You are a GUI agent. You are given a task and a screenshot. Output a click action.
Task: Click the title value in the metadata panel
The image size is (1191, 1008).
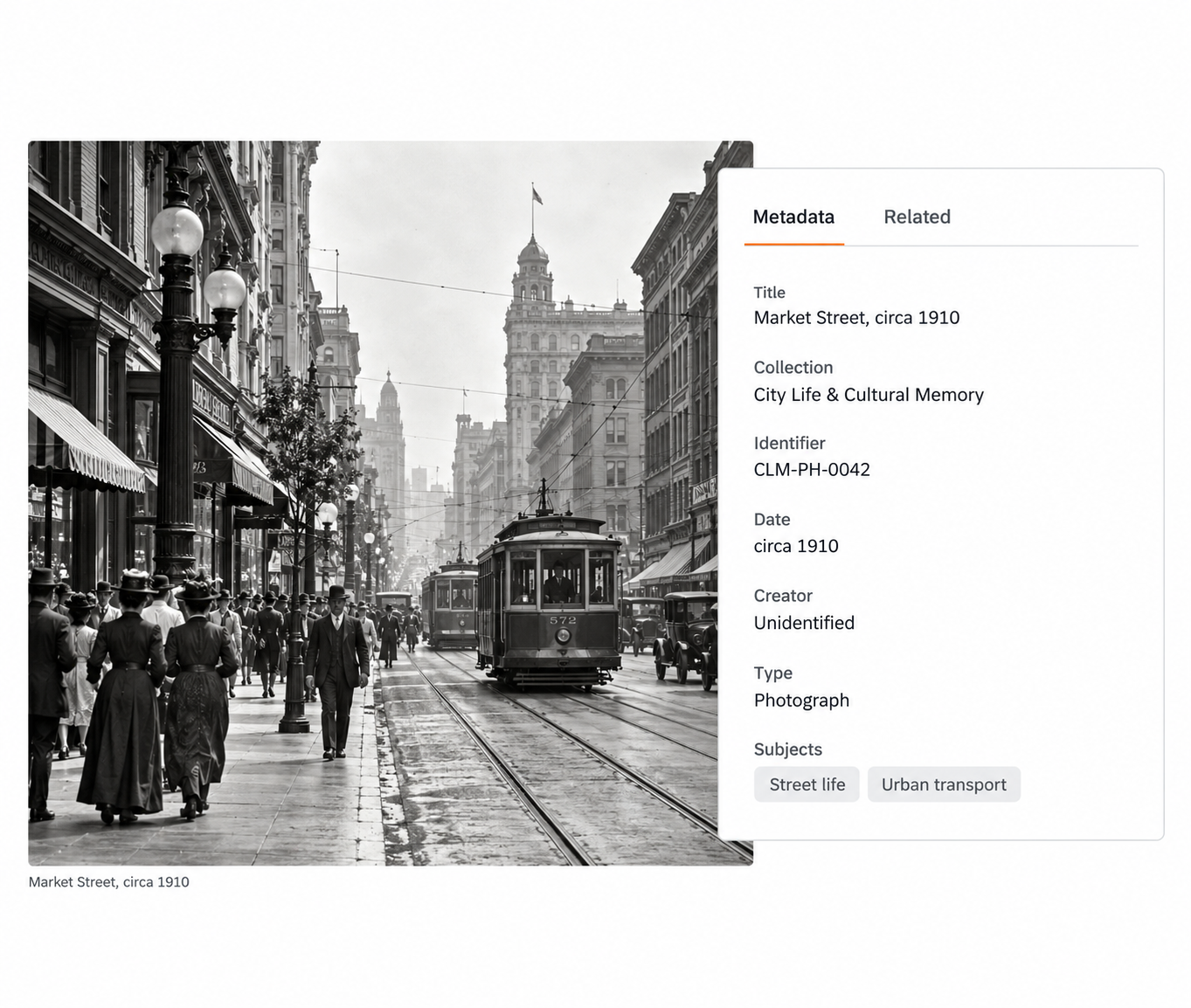click(856, 318)
